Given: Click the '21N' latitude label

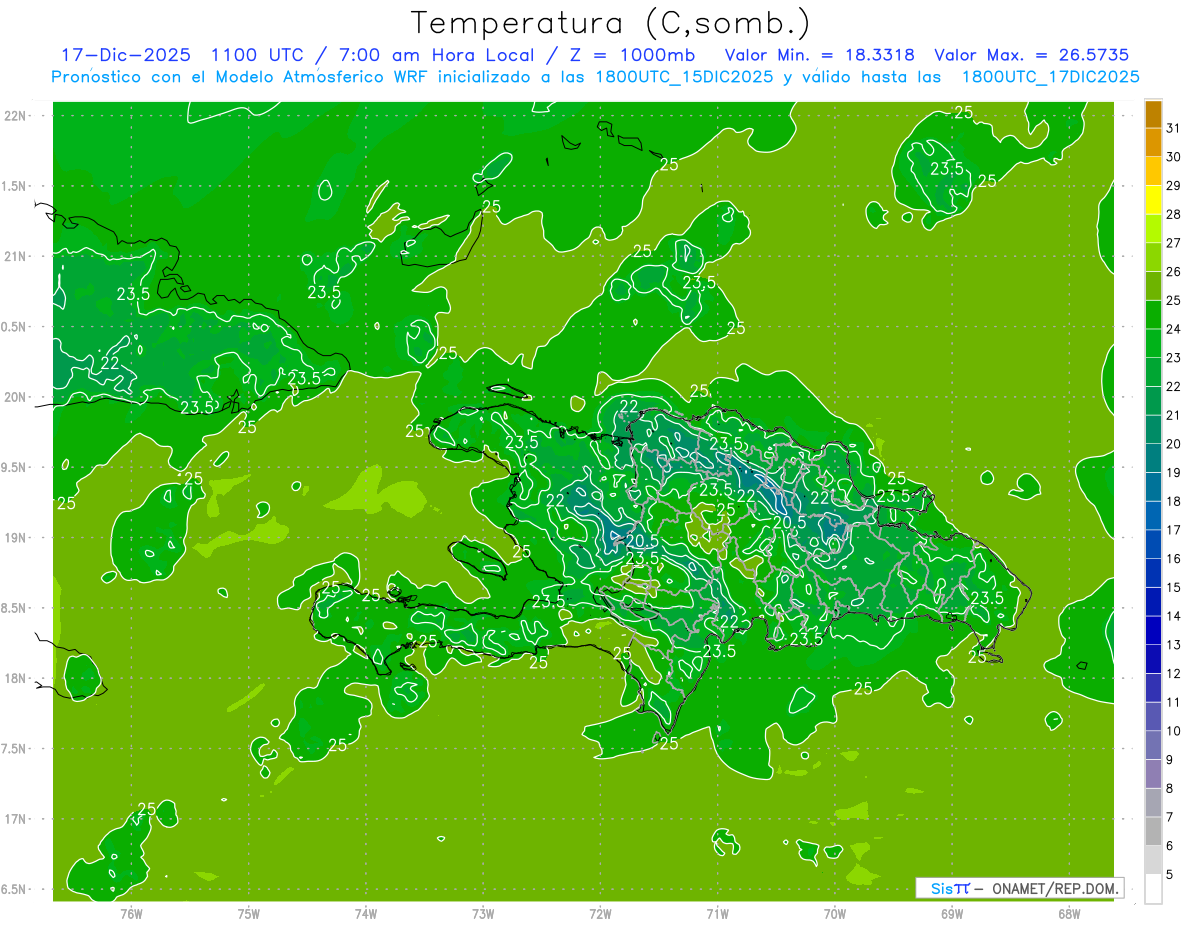Looking at the screenshot, I should 16,256.
